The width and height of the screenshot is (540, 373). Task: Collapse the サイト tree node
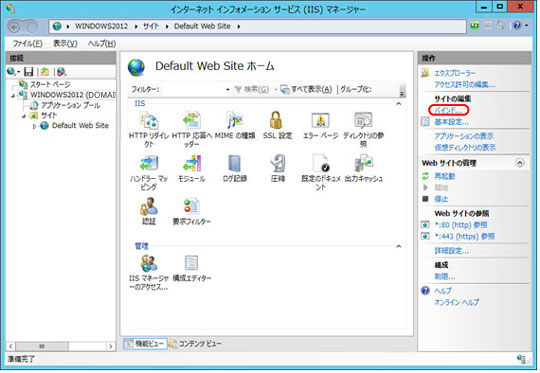coord(24,116)
